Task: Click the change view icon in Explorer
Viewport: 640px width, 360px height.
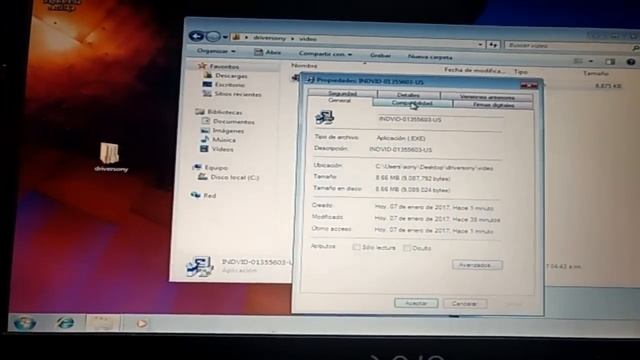Action: tap(578, 61)
